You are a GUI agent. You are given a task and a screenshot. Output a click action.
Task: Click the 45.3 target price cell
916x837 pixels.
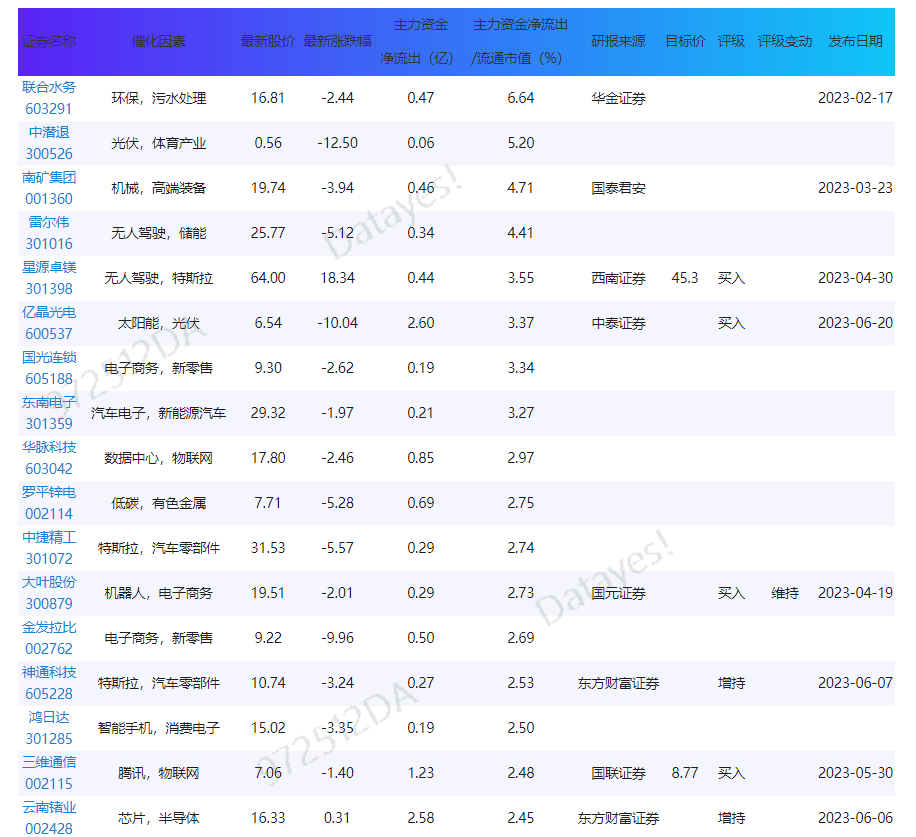[x=685, y=279]
